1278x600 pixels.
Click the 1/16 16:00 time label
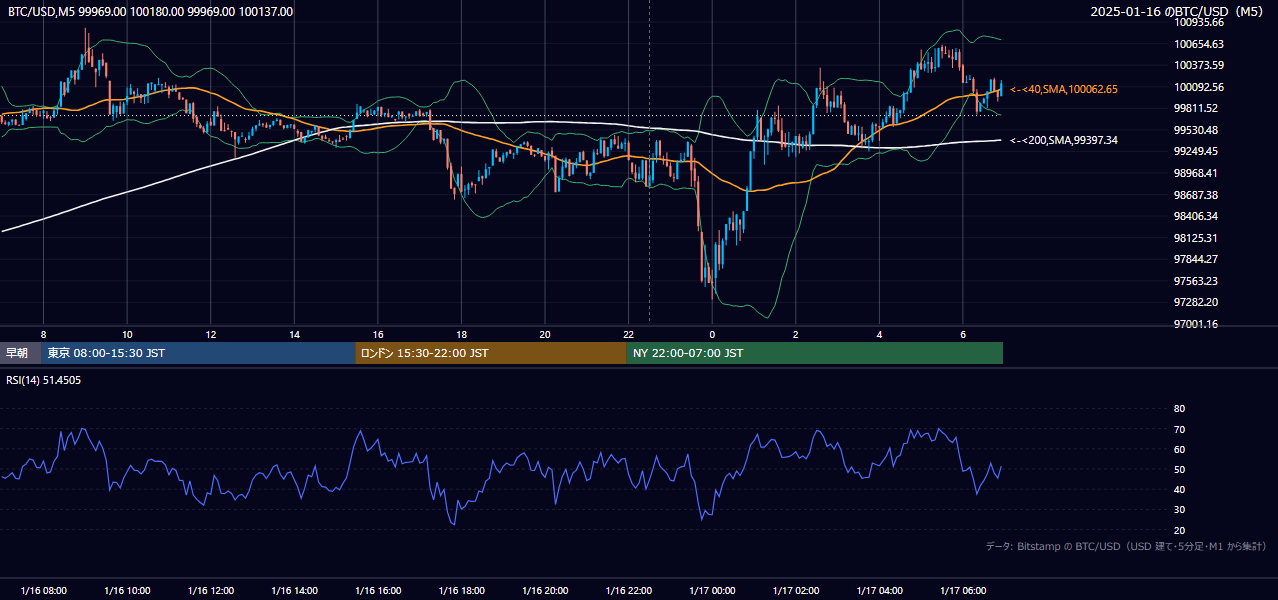tap(378, 591)
